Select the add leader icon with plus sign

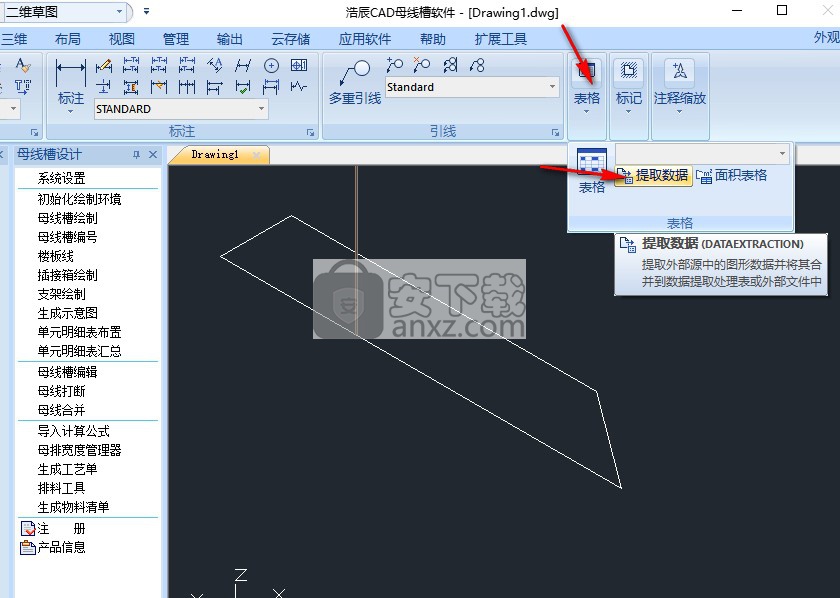pyautogui.click(x=394, y=65)
